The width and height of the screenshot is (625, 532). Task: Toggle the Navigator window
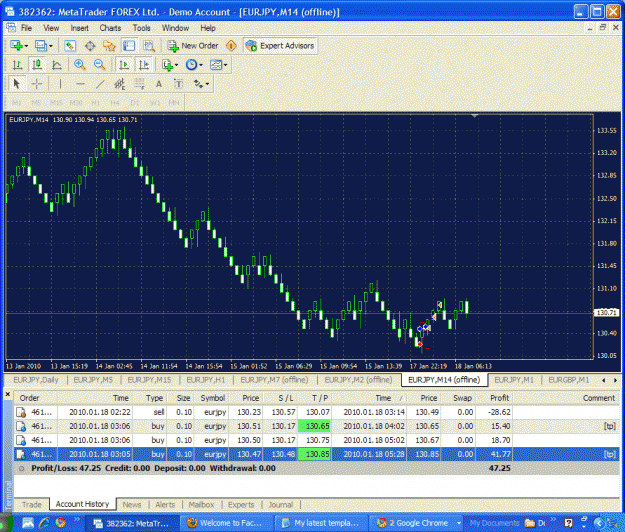point(109,46)
